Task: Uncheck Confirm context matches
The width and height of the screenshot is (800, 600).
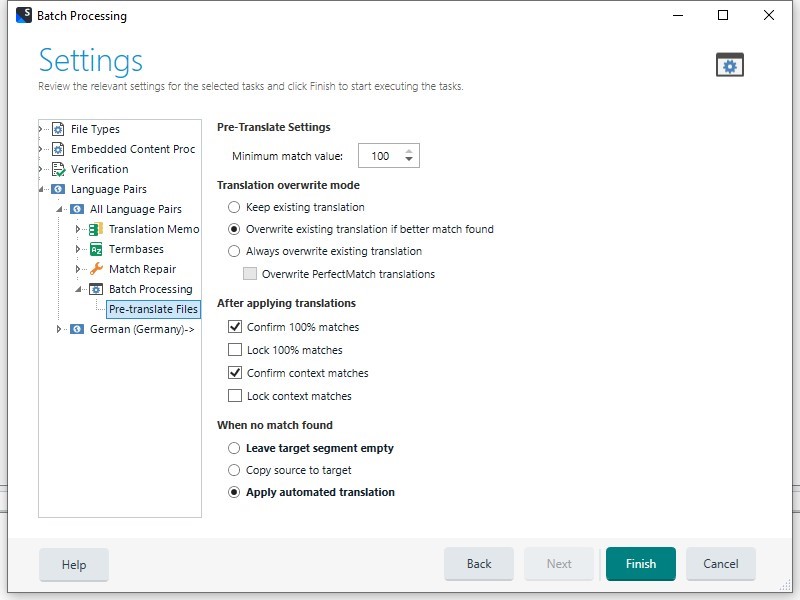Action: 235,372
